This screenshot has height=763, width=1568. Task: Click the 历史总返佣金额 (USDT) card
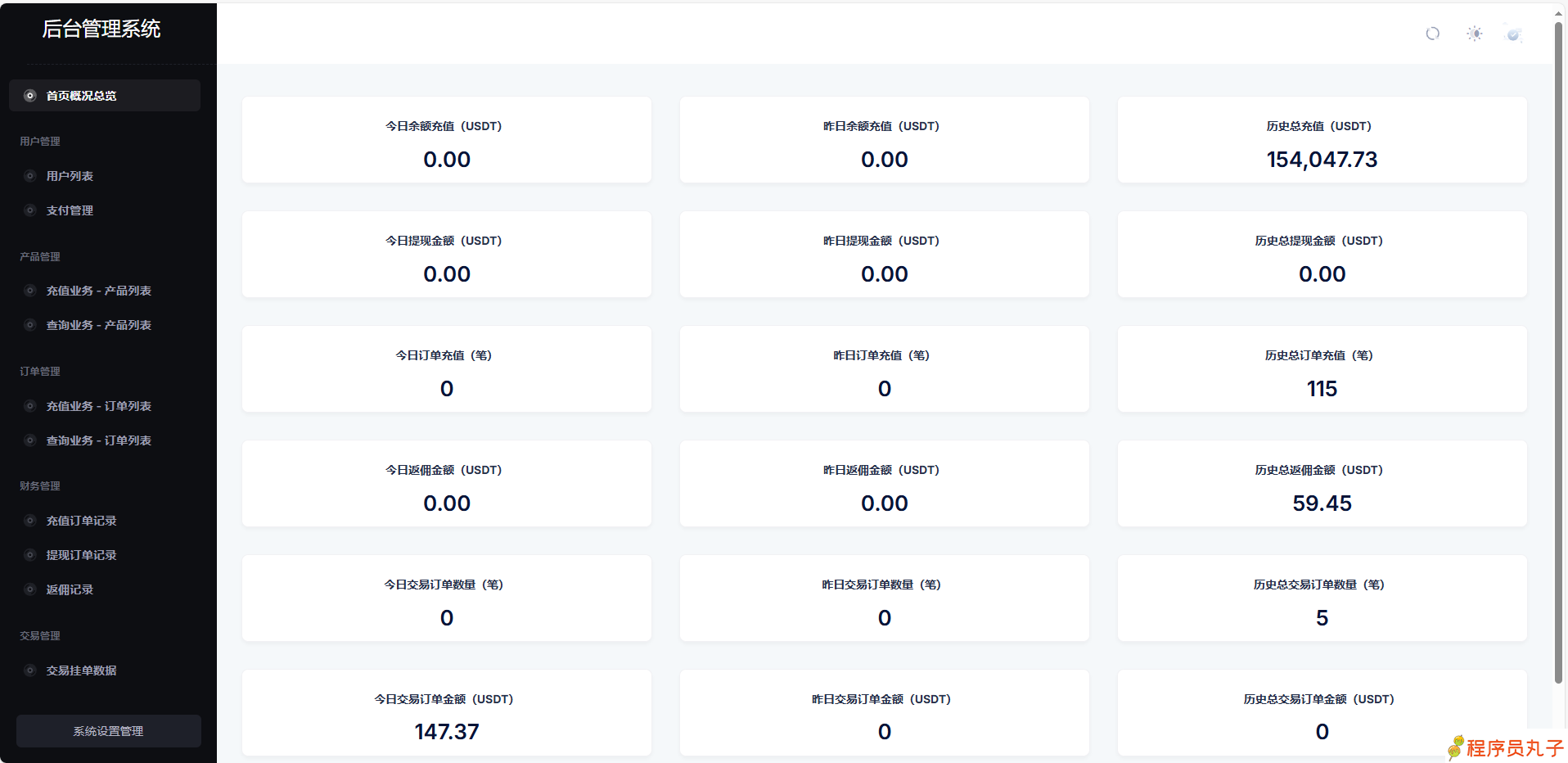tap(1322, 484)
